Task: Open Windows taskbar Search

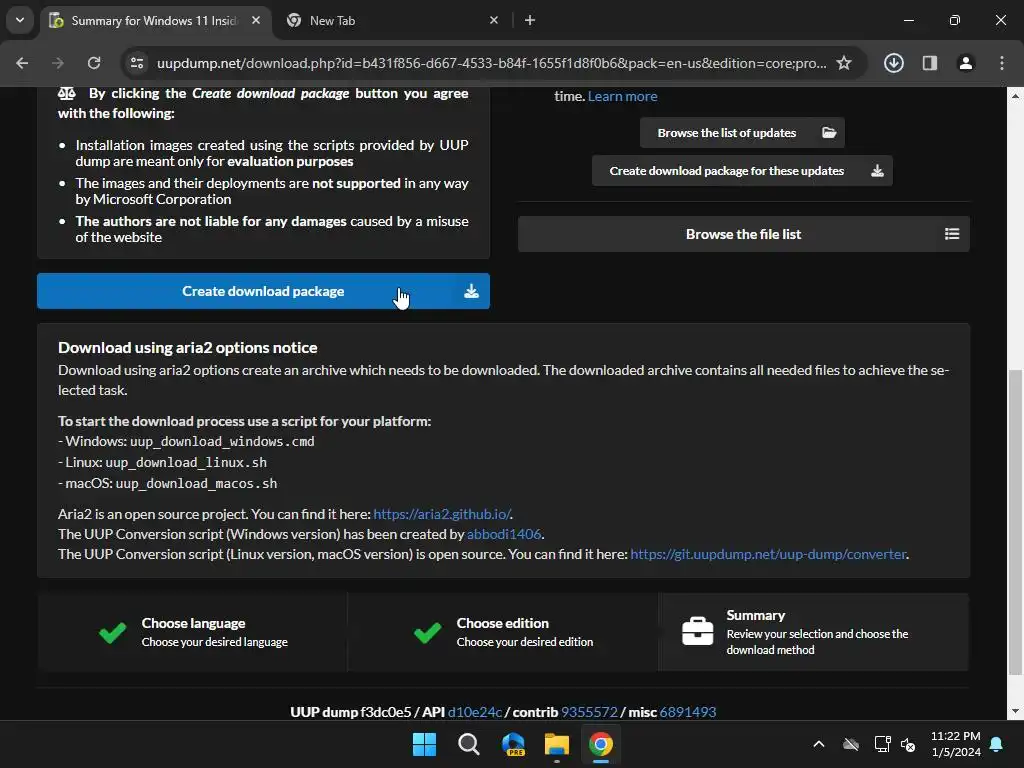Action: (468, 744)
